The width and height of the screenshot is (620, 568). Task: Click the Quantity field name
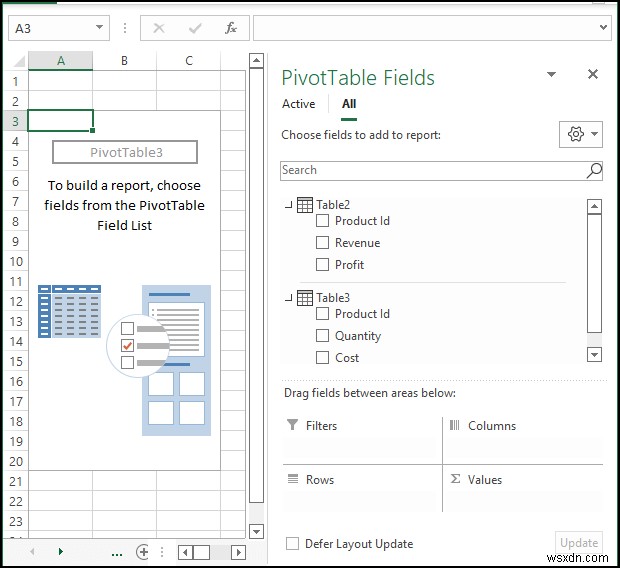click(x=358, y=336)
